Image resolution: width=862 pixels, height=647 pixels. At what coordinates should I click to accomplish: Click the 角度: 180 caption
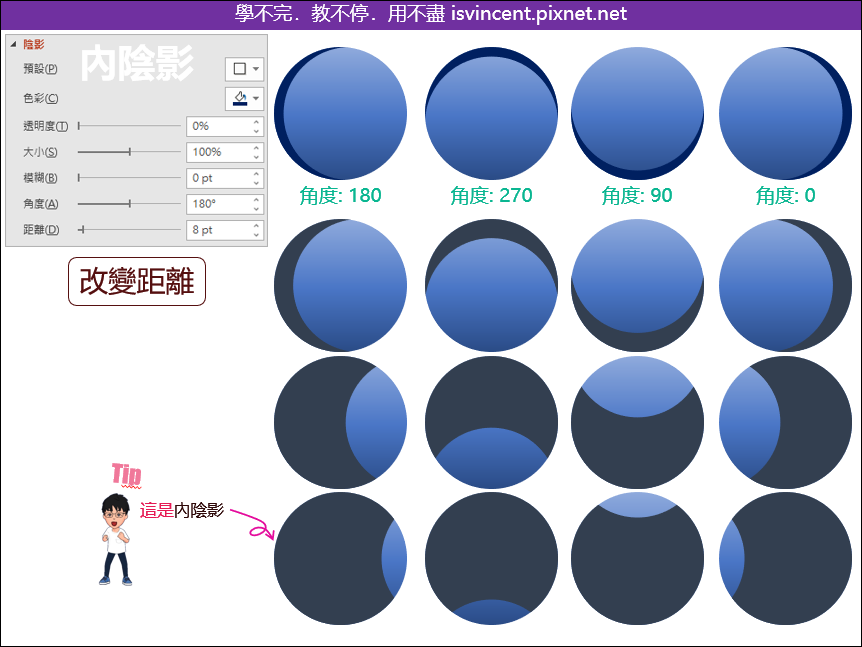point(340,195)
